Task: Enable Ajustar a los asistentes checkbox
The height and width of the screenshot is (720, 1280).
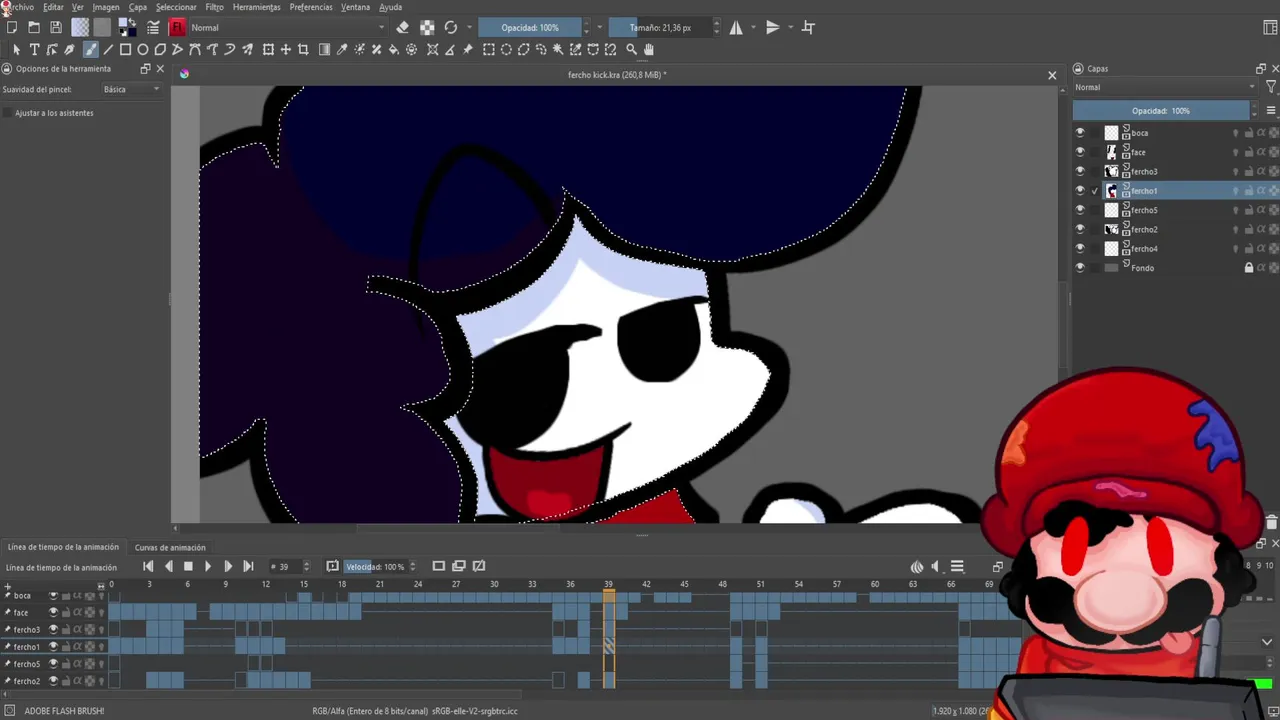Action: (x=8, y=113)
